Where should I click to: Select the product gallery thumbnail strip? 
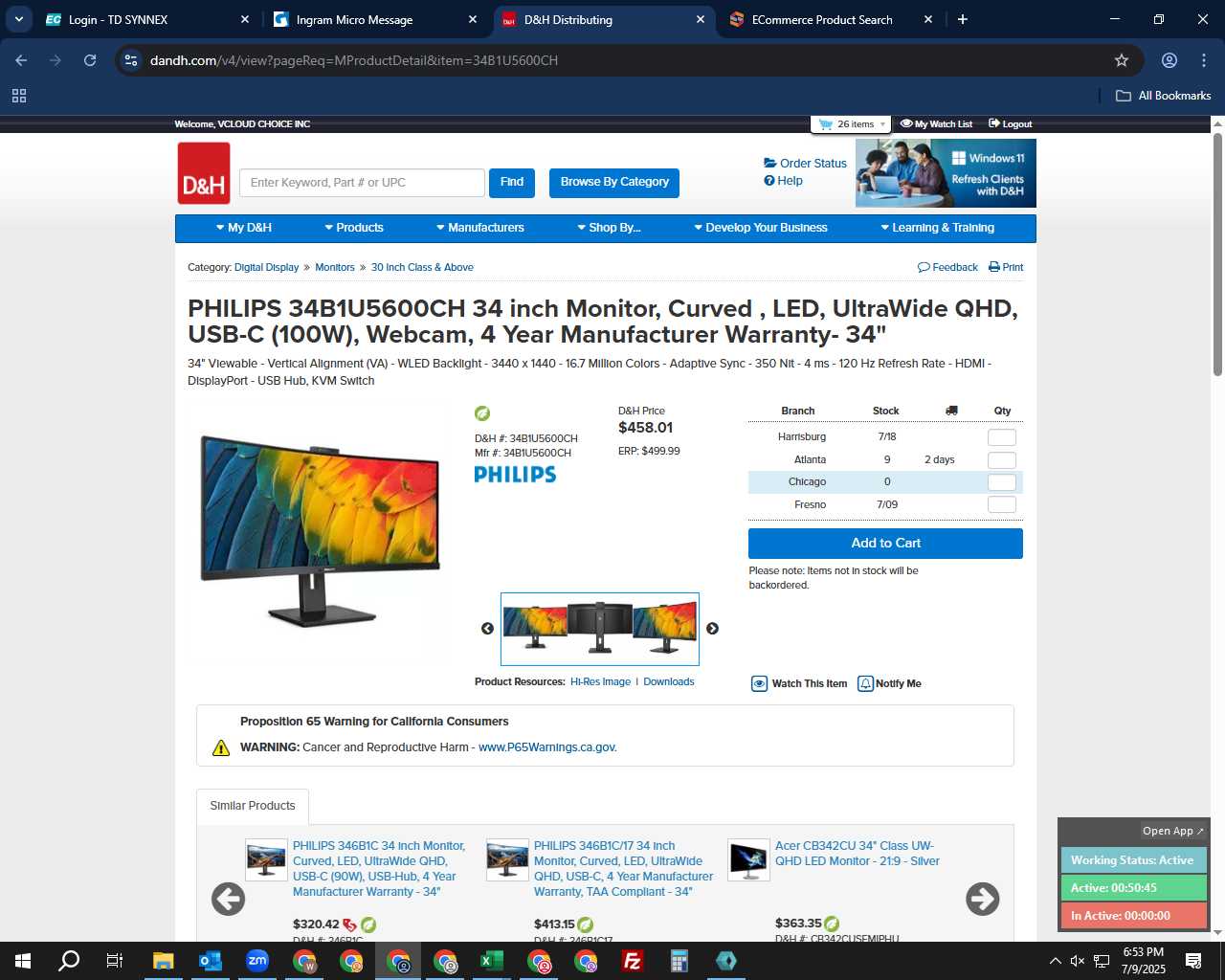coord(600,629)
